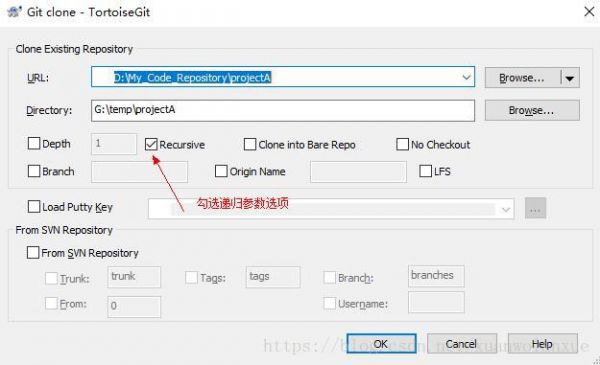Click the Browse button next to URL
The image size is (600, 365).
click(x=523, y=78)
